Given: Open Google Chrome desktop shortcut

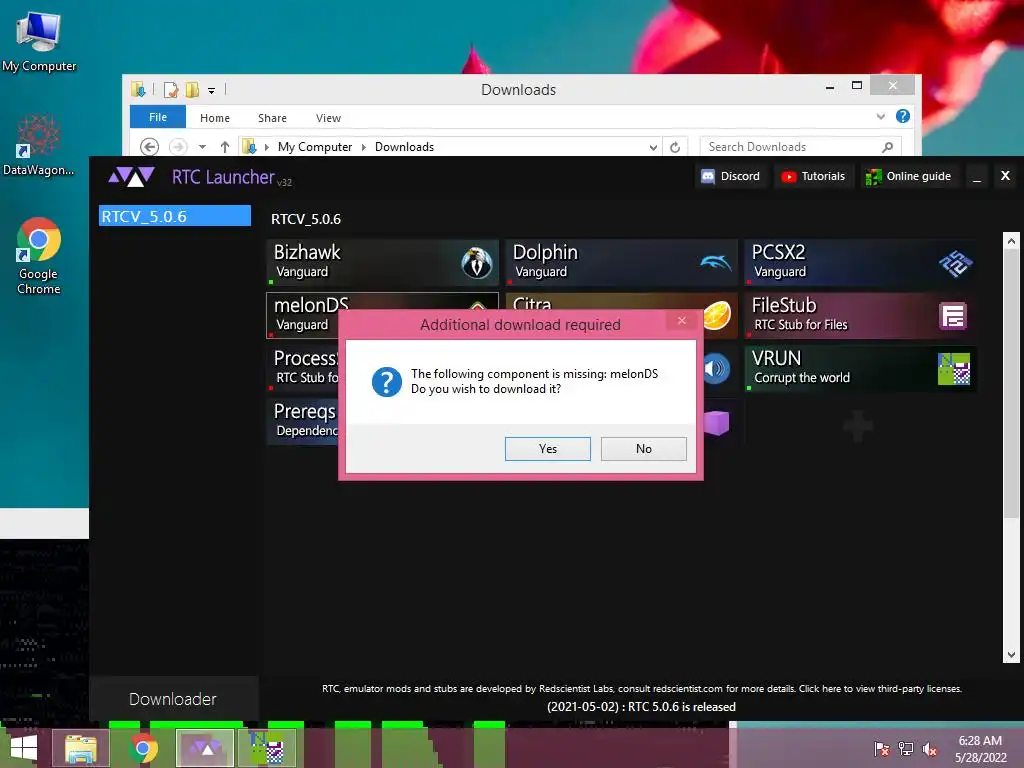Looking at the screenshot, I should [39, 256].
